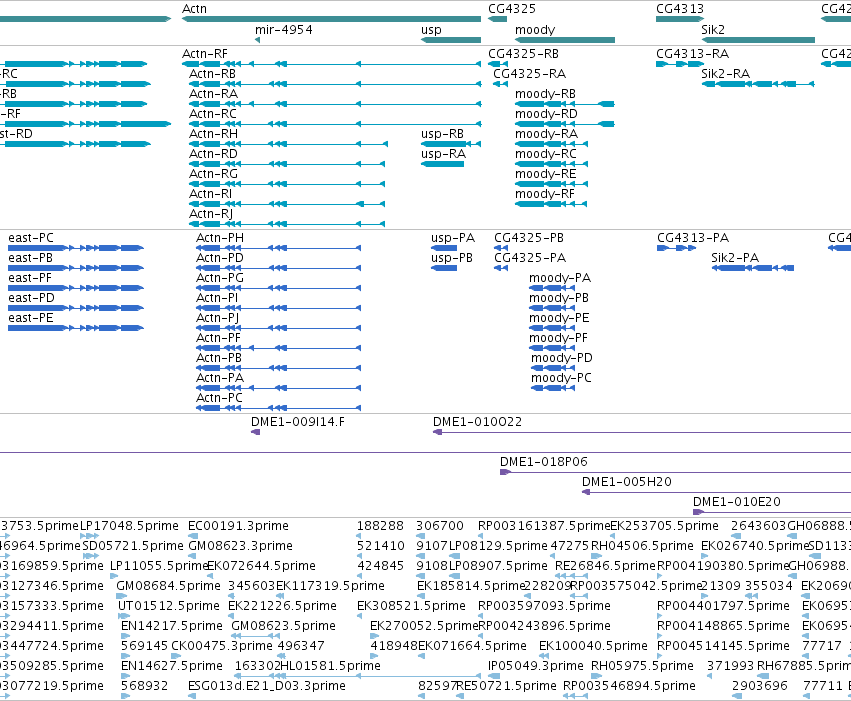Select protein Actn-PH
Image resolution: width=851 pixels, height=701 pixels.
(x=220, y=238)
